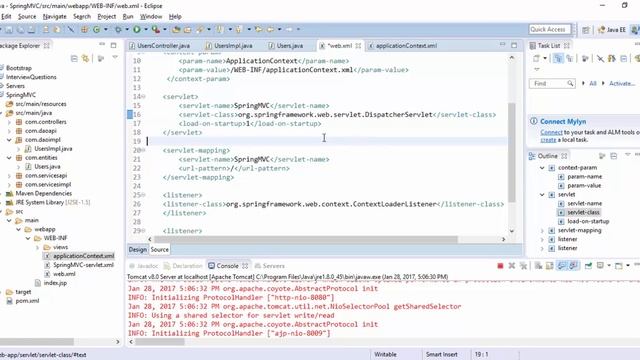This screenshot has height=360, width=640.
Task: Collapse the WEB-INF folder
Action: [x=28, y=238]
